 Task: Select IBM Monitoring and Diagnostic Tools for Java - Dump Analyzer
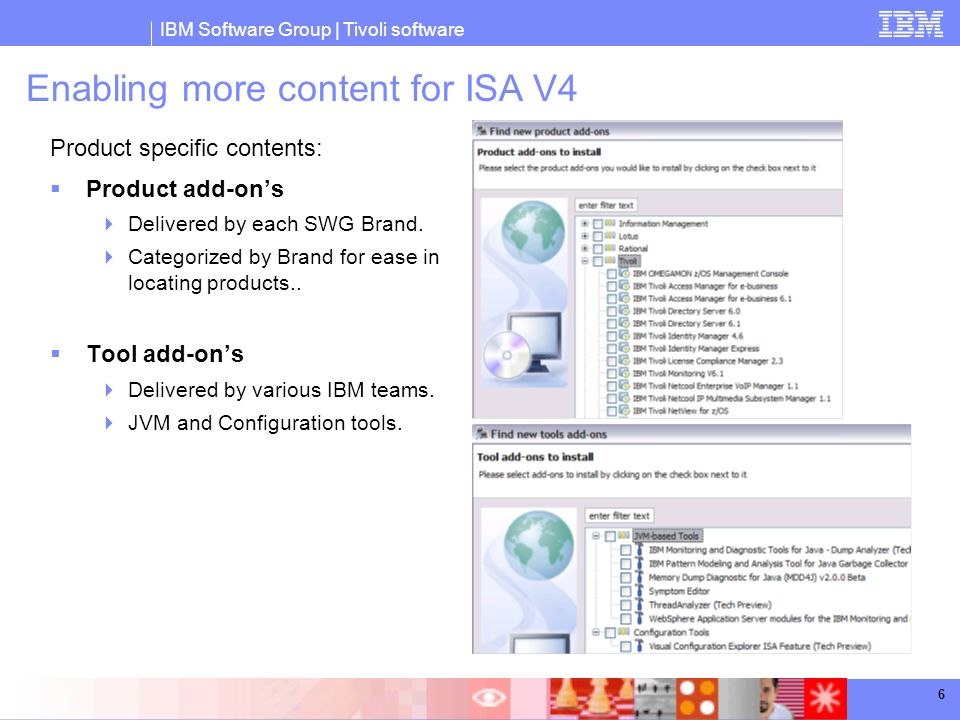[779, 550]
